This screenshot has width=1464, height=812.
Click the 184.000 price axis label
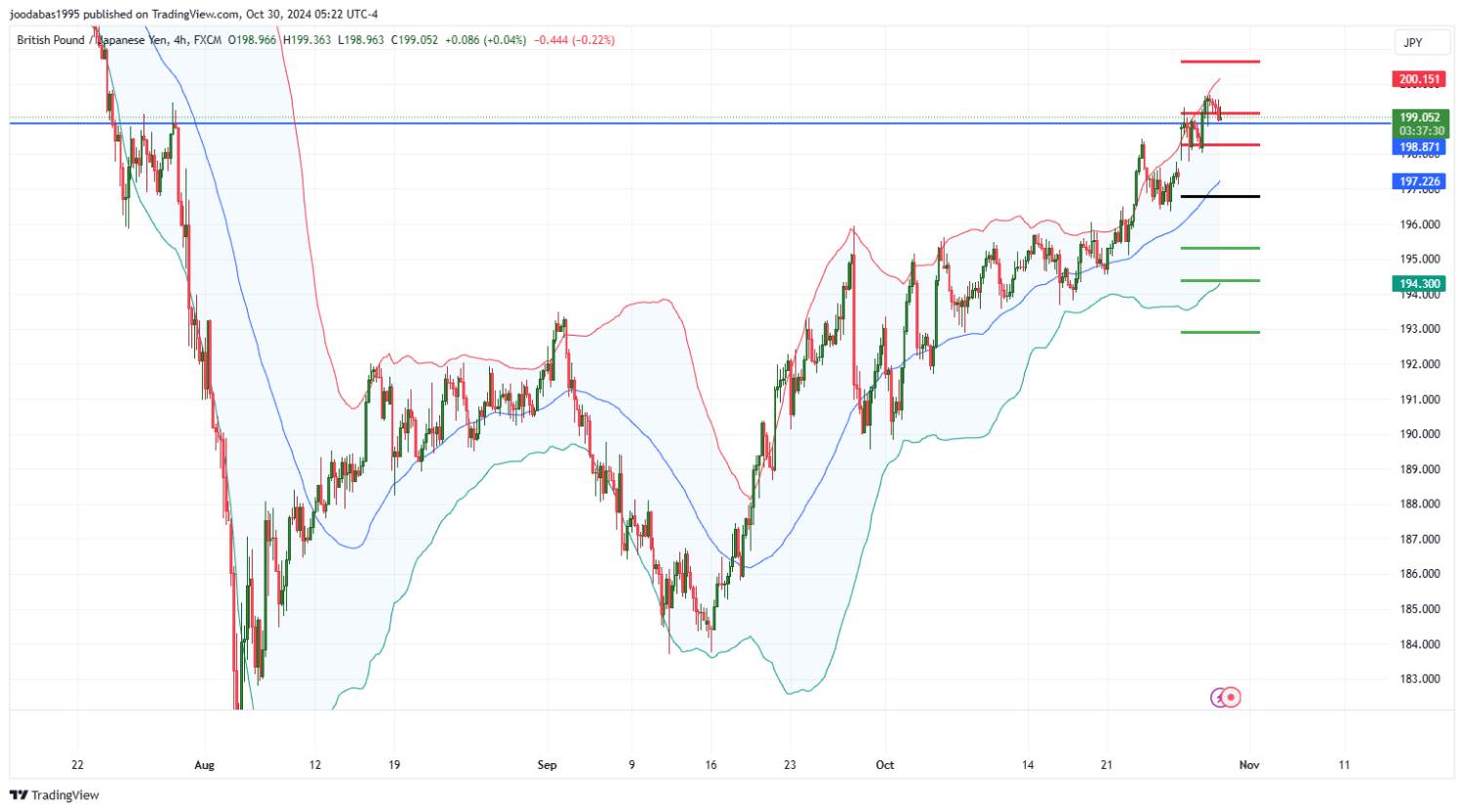tap(1420, 644)
